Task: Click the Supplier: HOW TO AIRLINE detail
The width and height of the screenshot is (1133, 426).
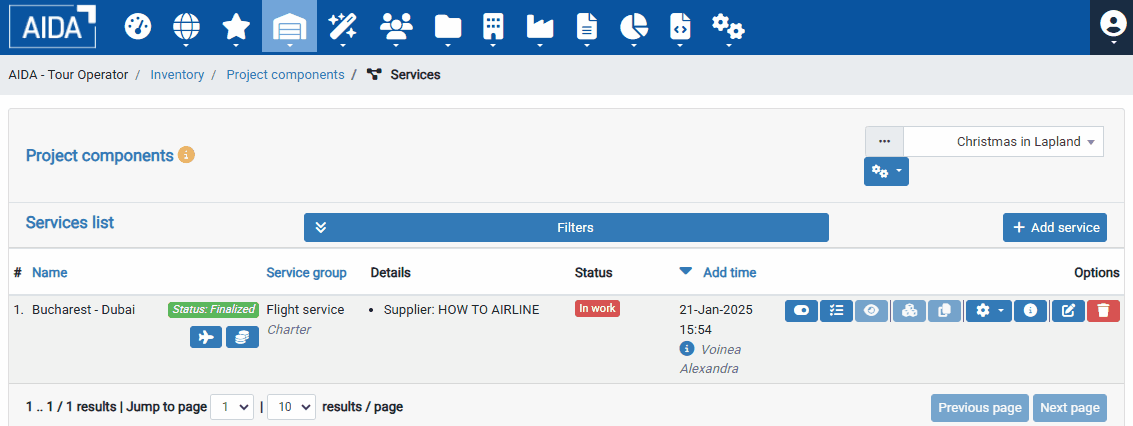Action: point(462,310)
